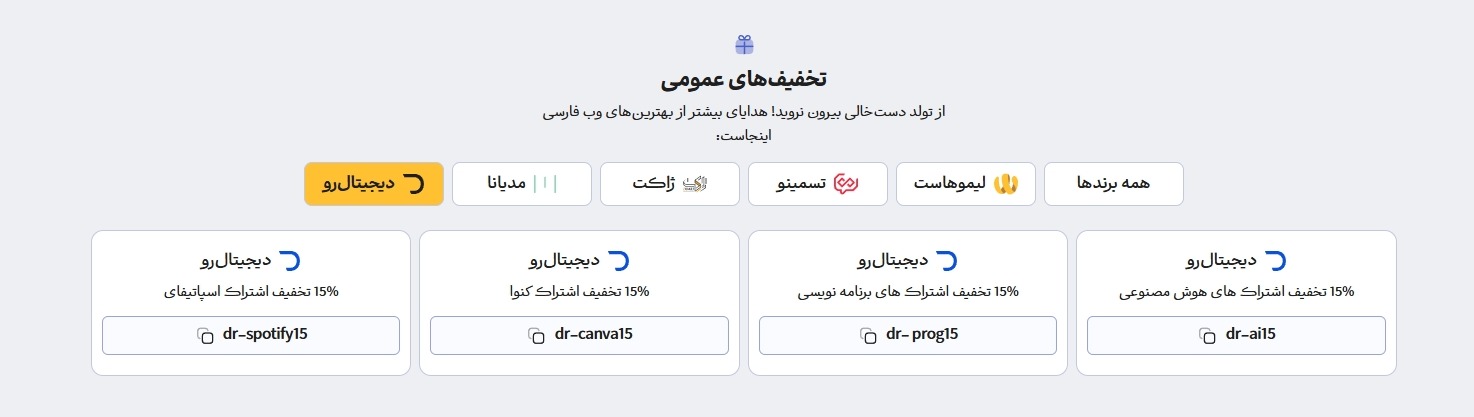The width and height of the screenshot is (1474, 417).
Task: Click the تخفیف‌های عمومی section heading
Action: point(744,79)
